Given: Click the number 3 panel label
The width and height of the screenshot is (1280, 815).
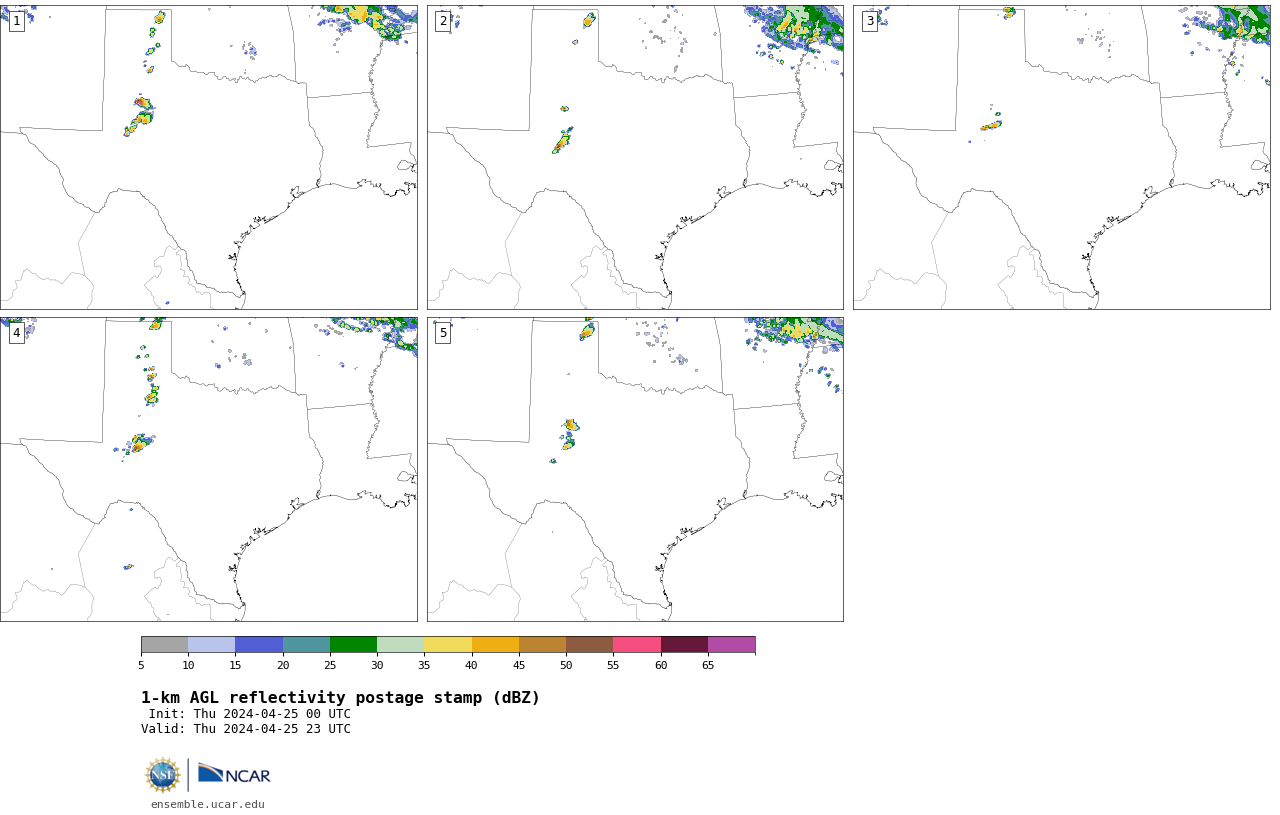Looking at the screenshot, I should [870, 21].
